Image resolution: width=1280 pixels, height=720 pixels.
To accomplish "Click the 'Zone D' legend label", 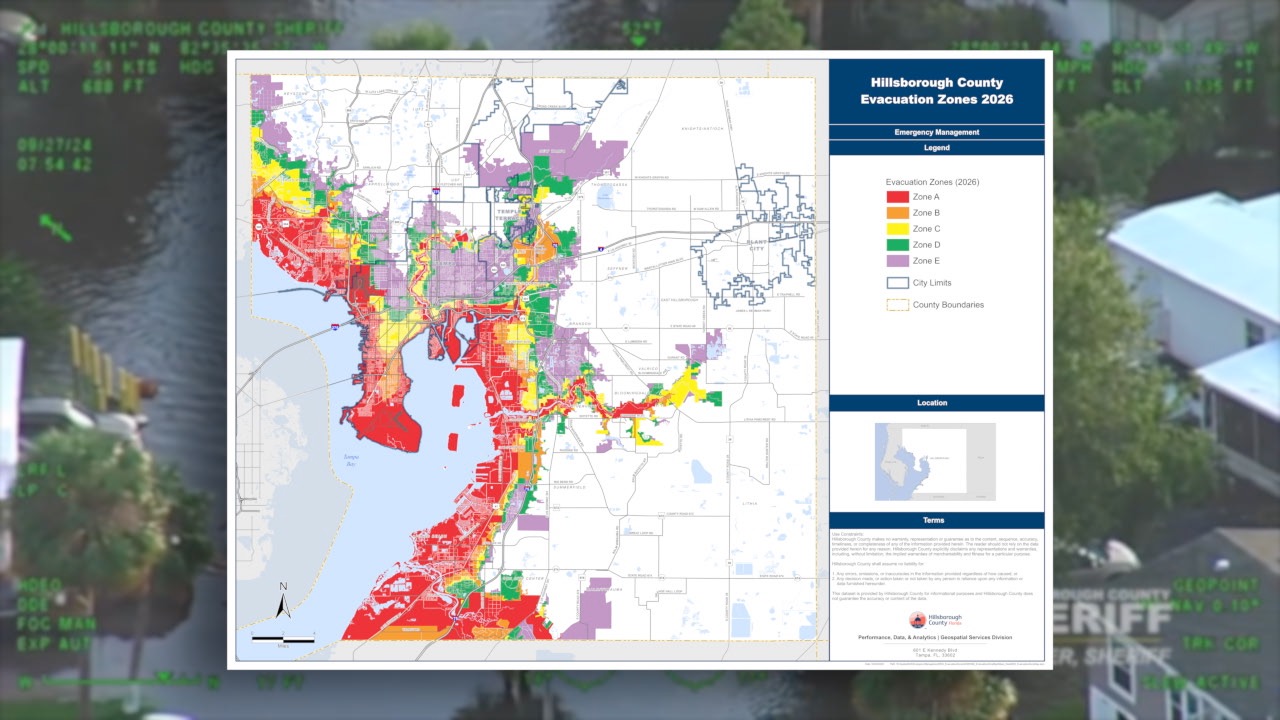I will (926, 245).
